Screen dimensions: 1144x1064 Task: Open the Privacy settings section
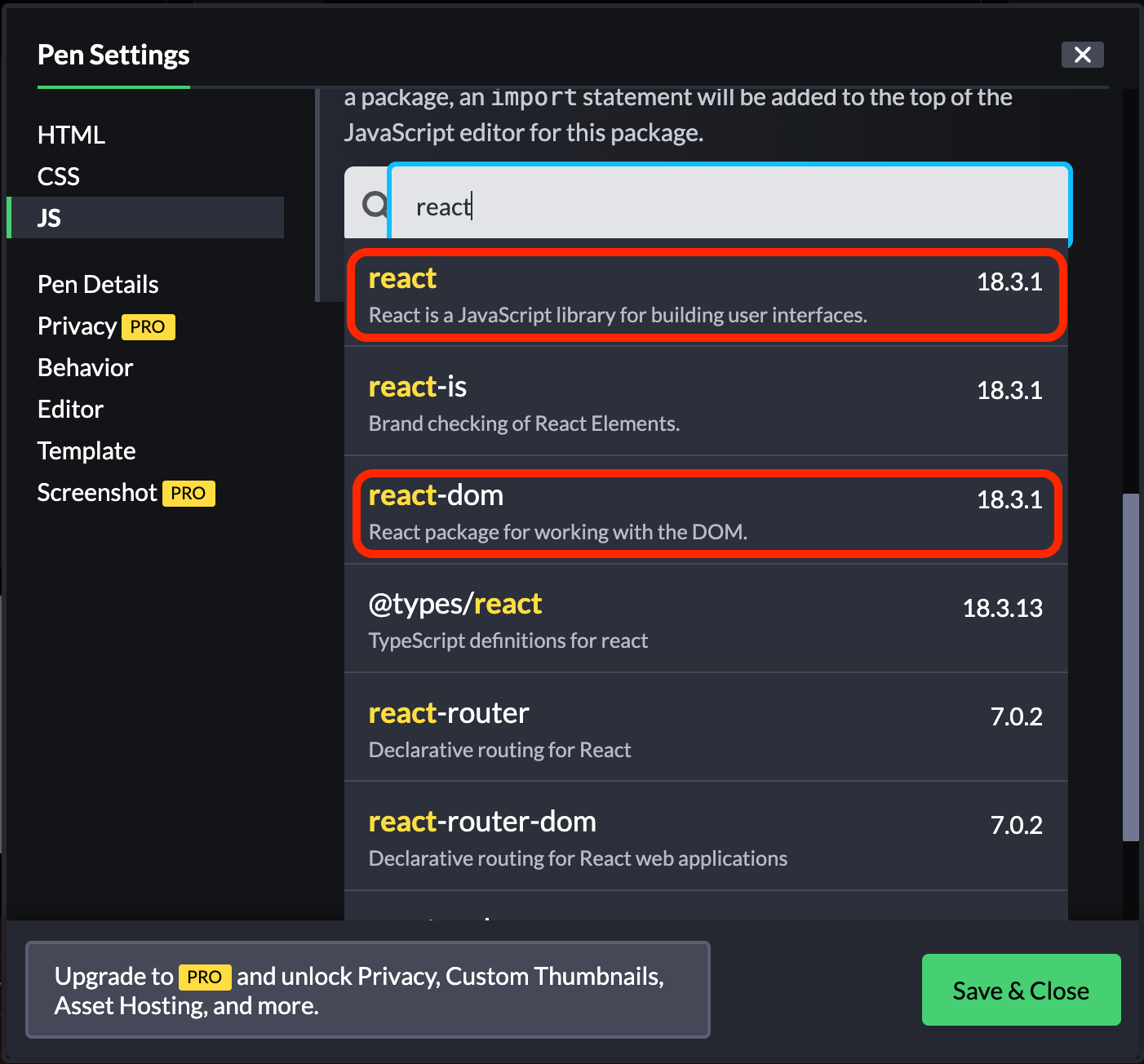77,326
